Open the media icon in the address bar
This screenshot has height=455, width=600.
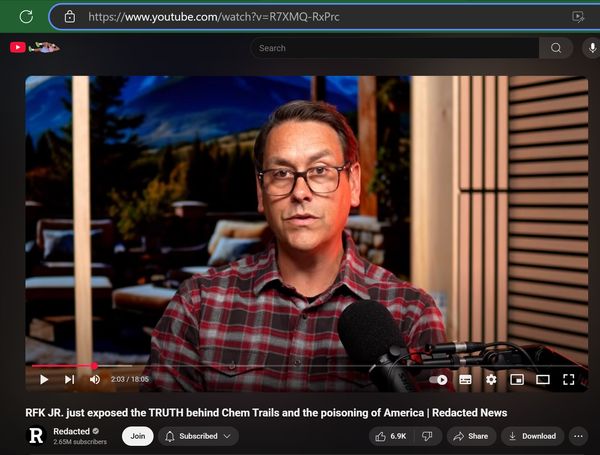(x=577, y=16)
